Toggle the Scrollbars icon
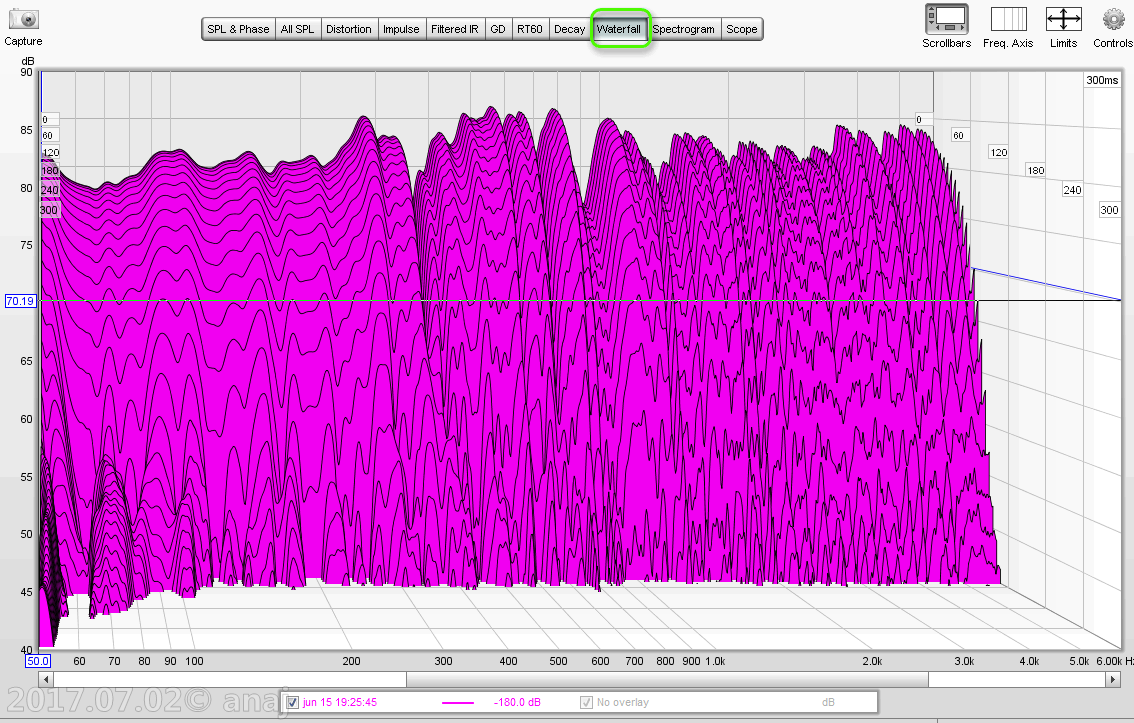1134x723 pixels. [946, 19]
